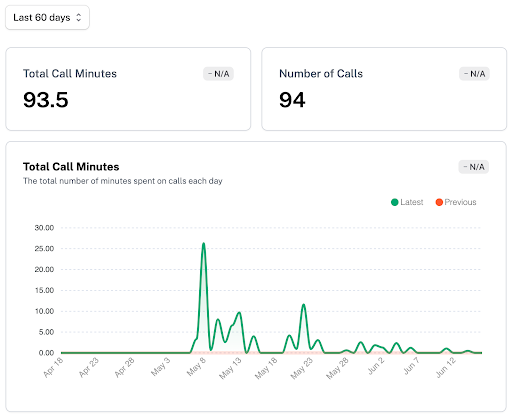Click the Jun 7 x-axis label

pyautogui.click(x=411, y=366)
